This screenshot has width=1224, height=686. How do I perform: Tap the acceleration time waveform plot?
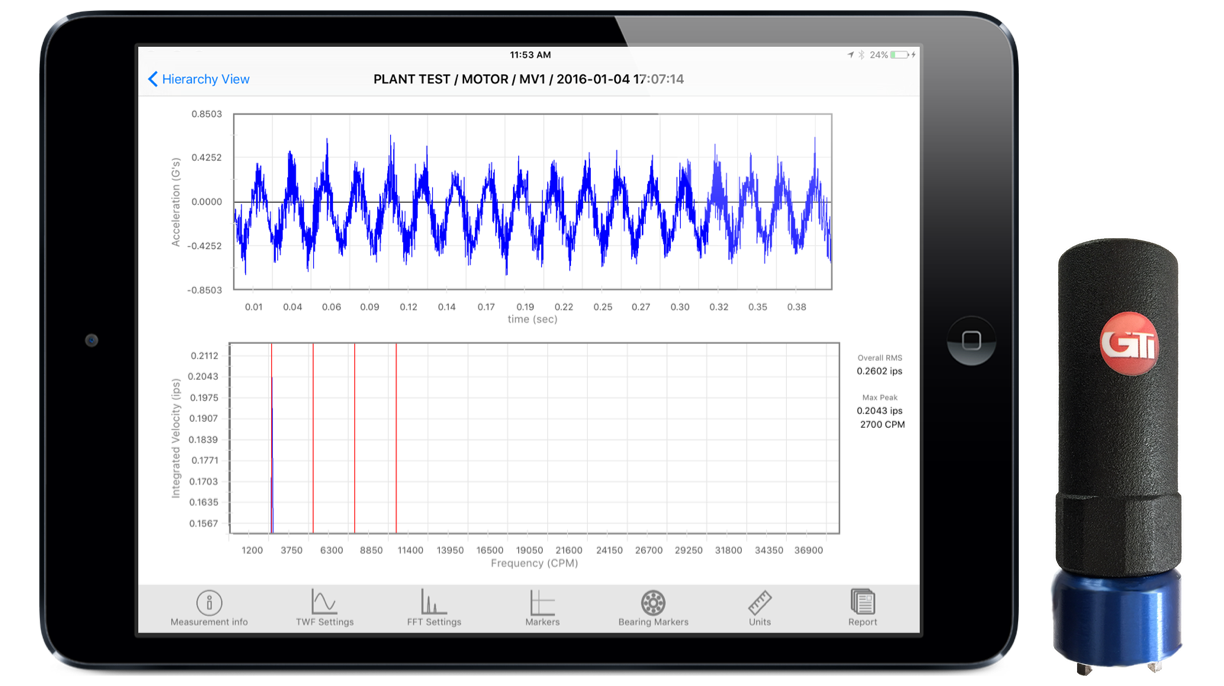coord(532,202)
